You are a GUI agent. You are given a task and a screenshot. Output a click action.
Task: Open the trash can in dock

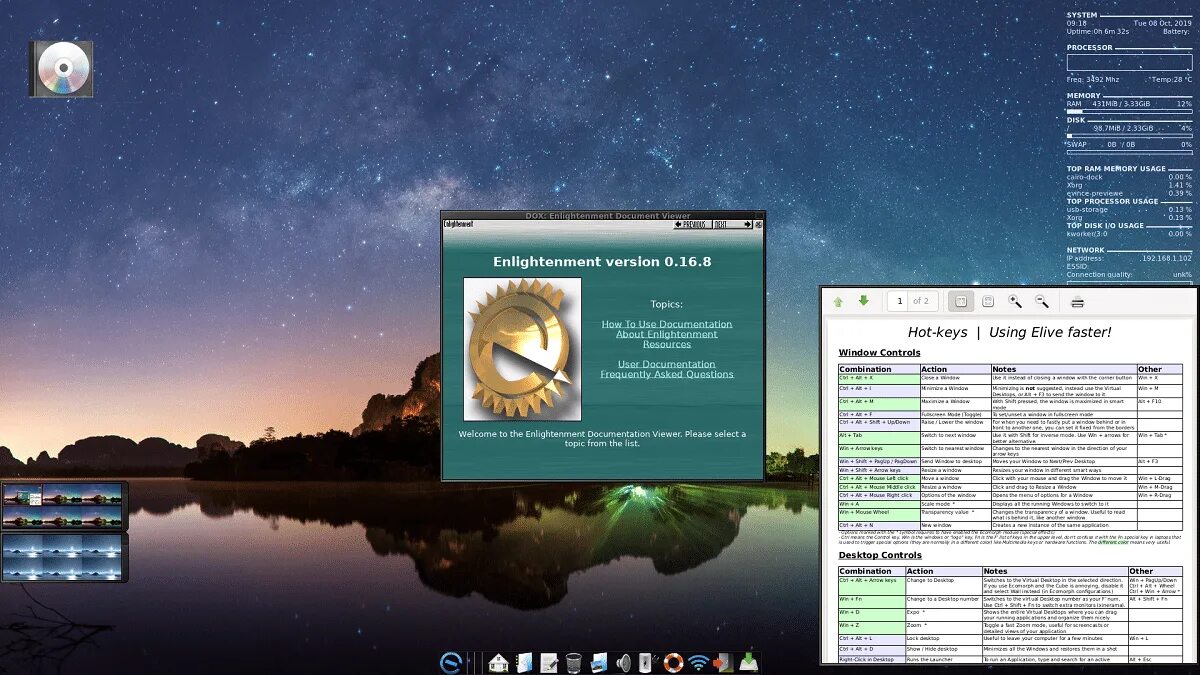tap(574, 662)
